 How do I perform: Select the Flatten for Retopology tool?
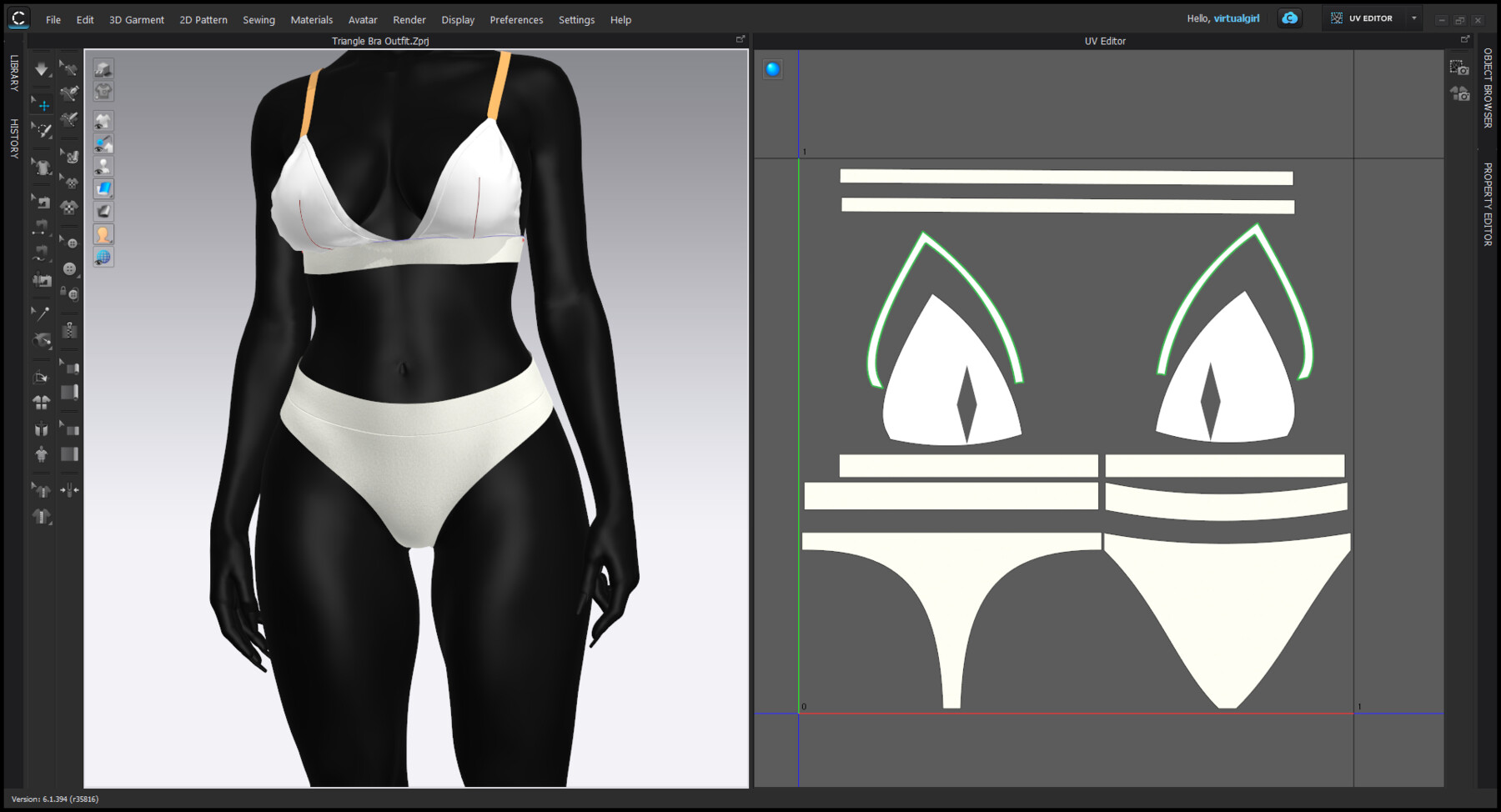[41, 376]
